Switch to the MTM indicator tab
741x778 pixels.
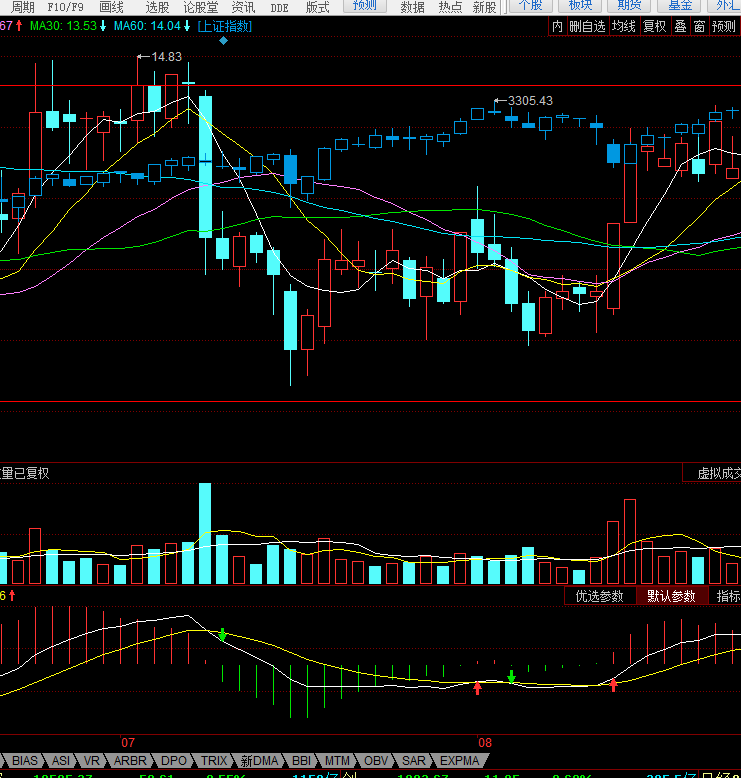coord(337,760)
